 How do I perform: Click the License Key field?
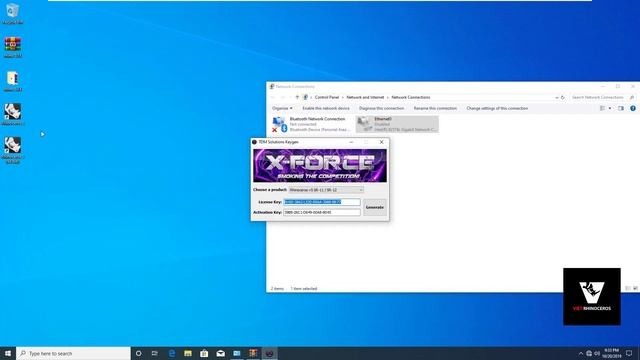tap(322, 202)
